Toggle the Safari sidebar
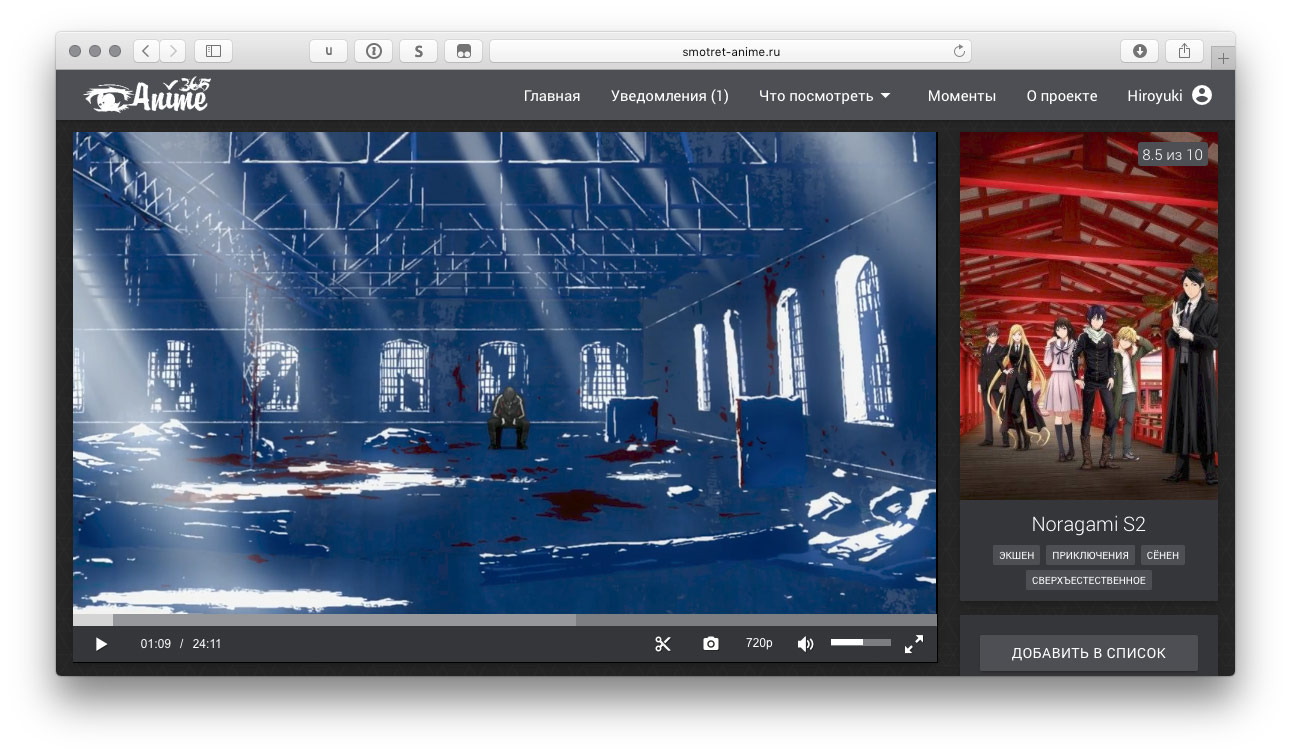The width and height of the screenshot is (1291, 756). [x=213, y=51]
